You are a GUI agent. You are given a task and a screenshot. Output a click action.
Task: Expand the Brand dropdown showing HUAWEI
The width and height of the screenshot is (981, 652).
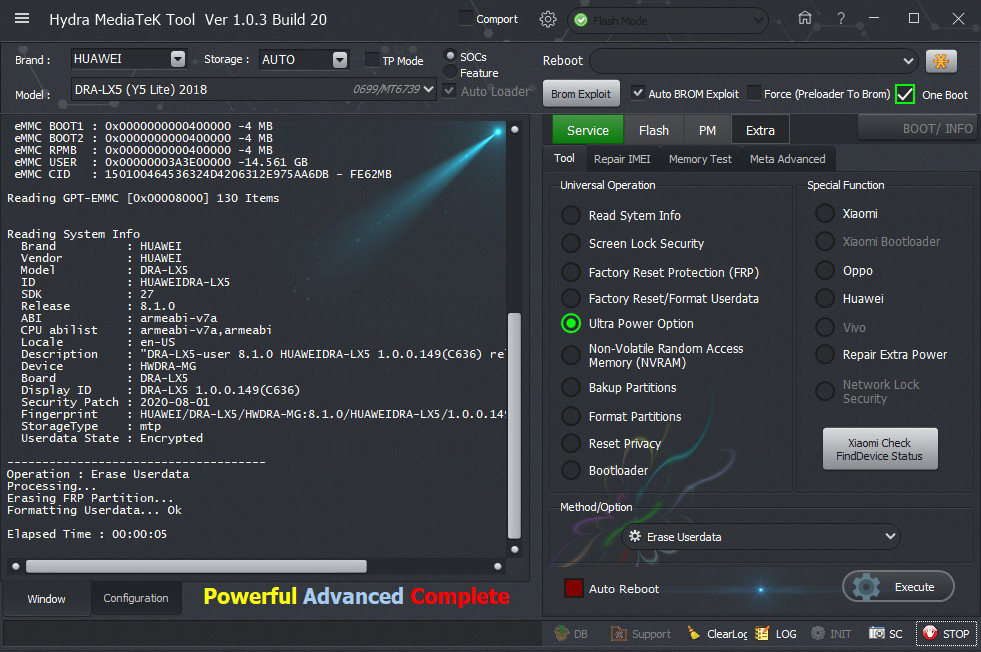pos(177,59)
